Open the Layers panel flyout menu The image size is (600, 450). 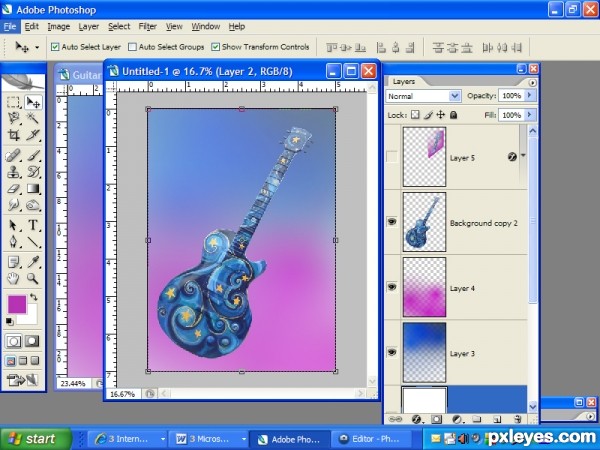[532, 83]
